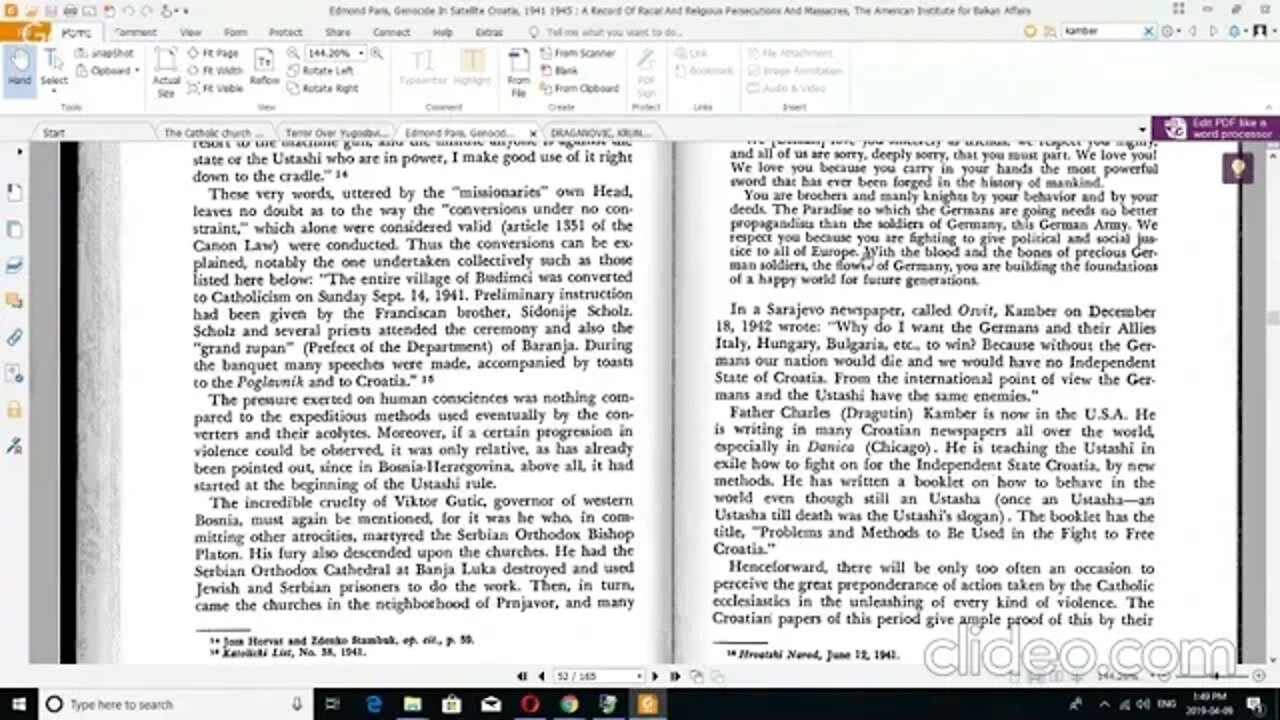
Task: Activate the Select tool
Action: tap(54, 69)
